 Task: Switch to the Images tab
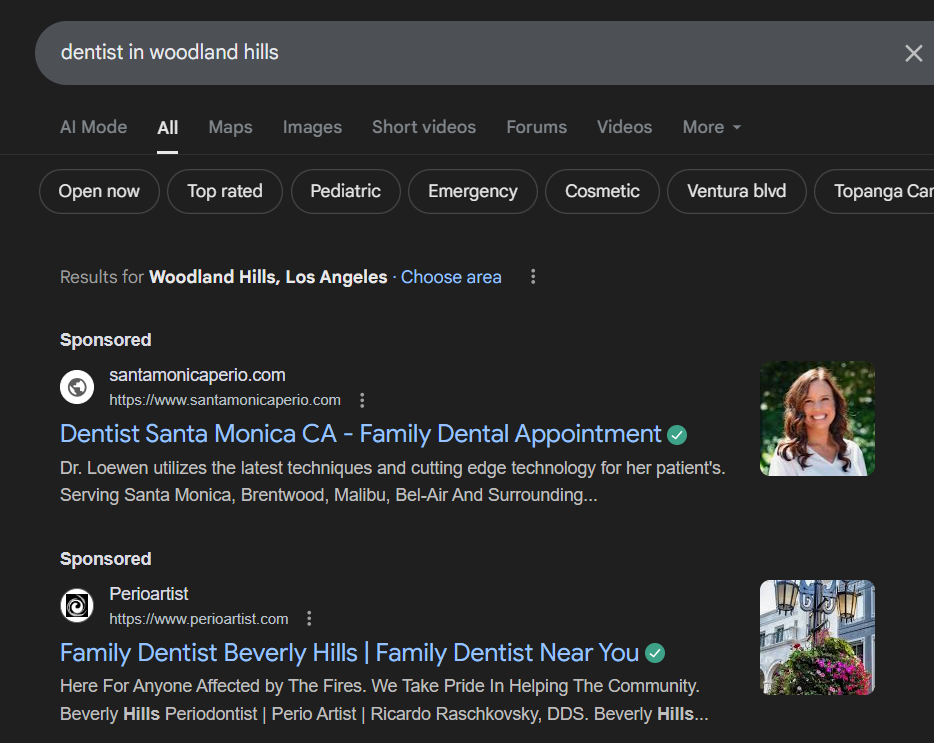[312, 127]
